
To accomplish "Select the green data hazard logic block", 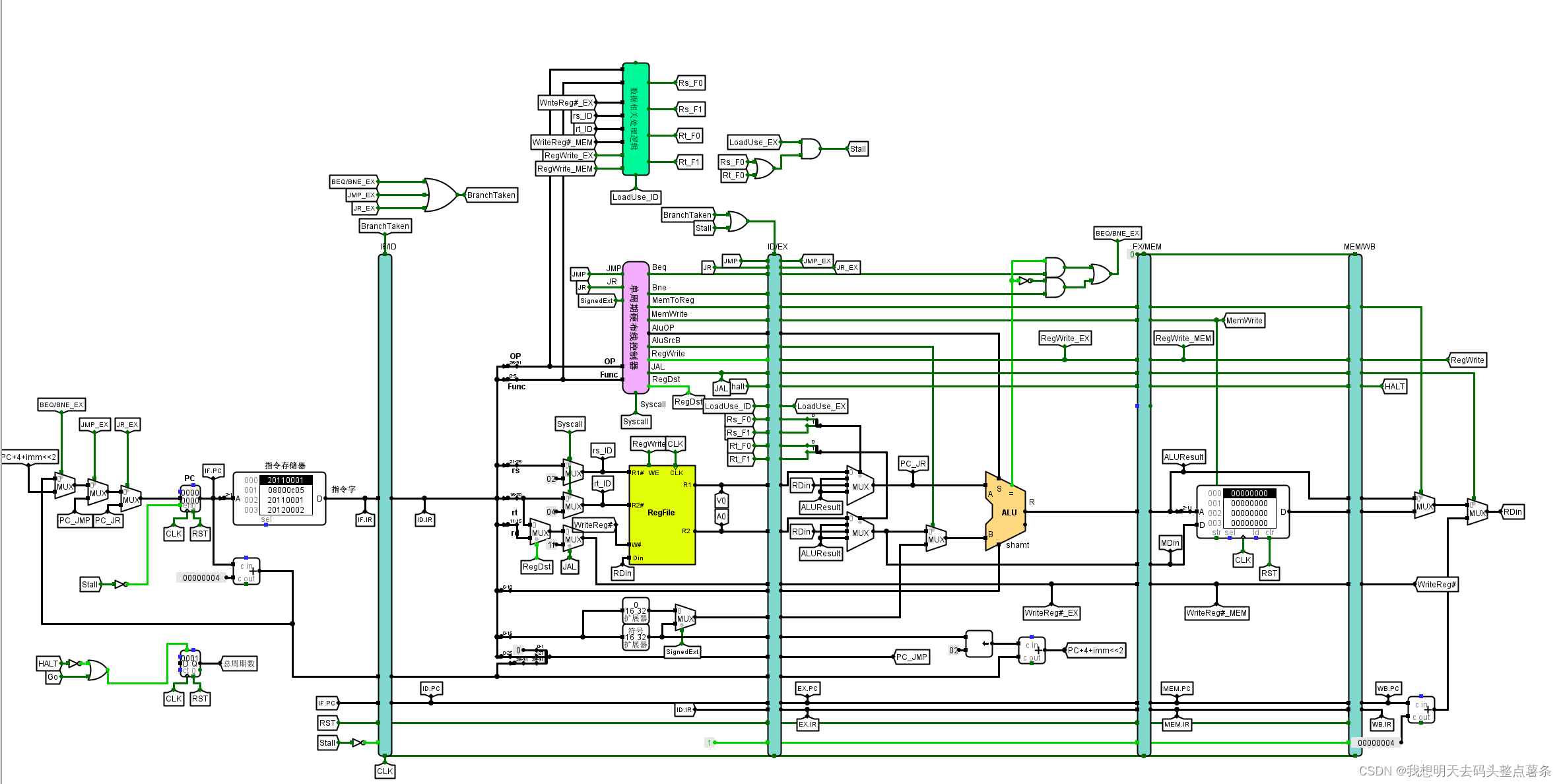I will [x=636, y=119].
